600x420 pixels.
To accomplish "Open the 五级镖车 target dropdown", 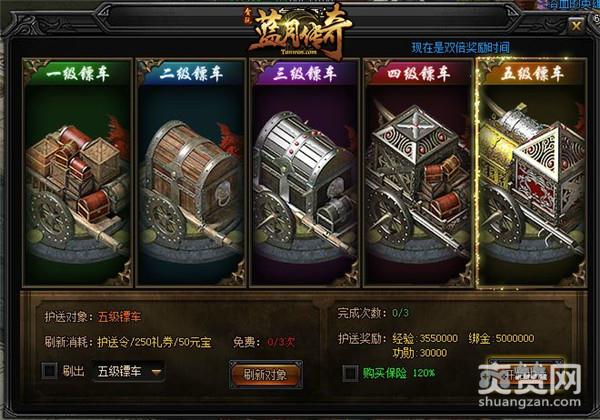I will point(129,371).
